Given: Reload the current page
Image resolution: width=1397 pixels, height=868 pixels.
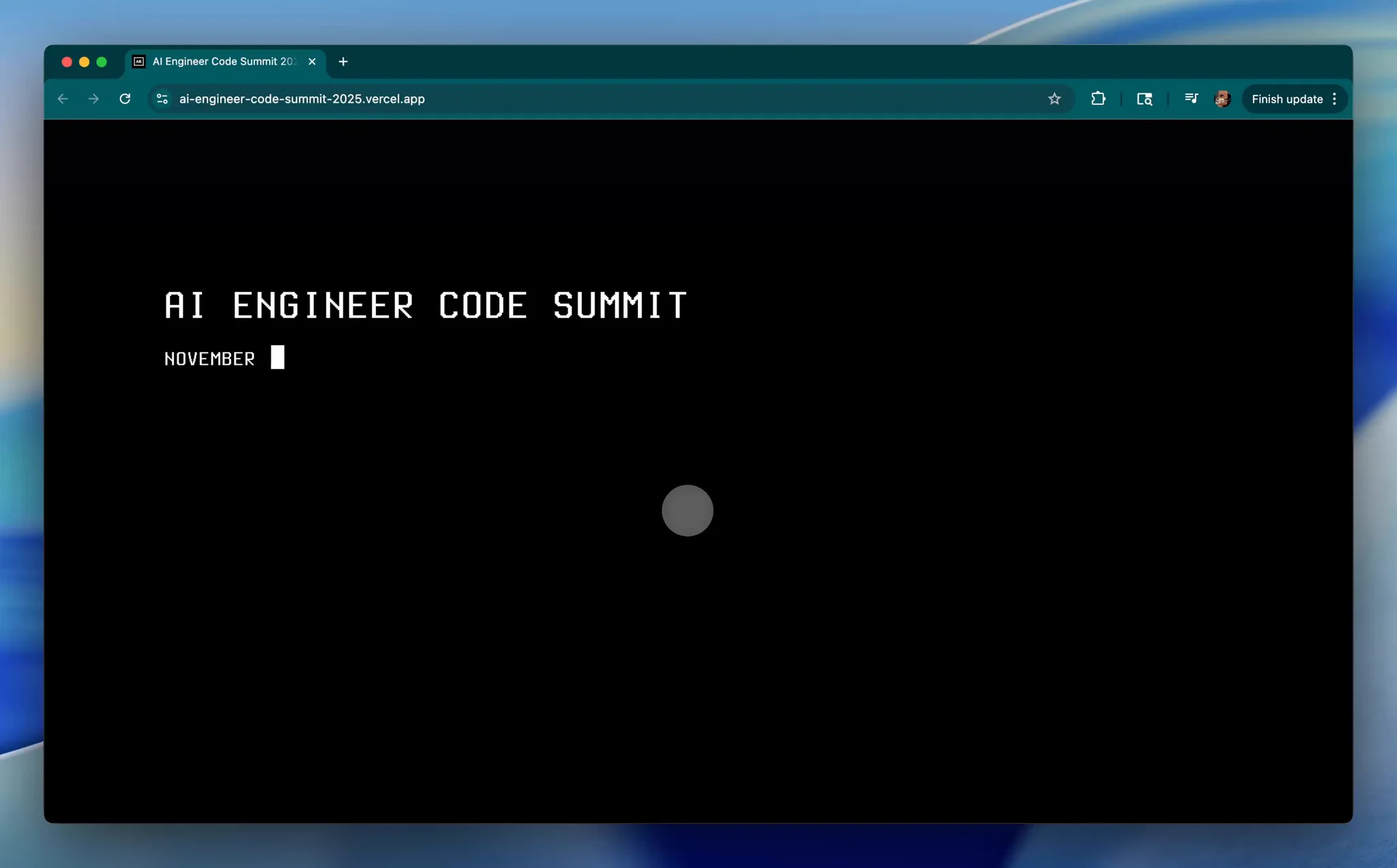Looking at the screenshot, I should 125,99.
